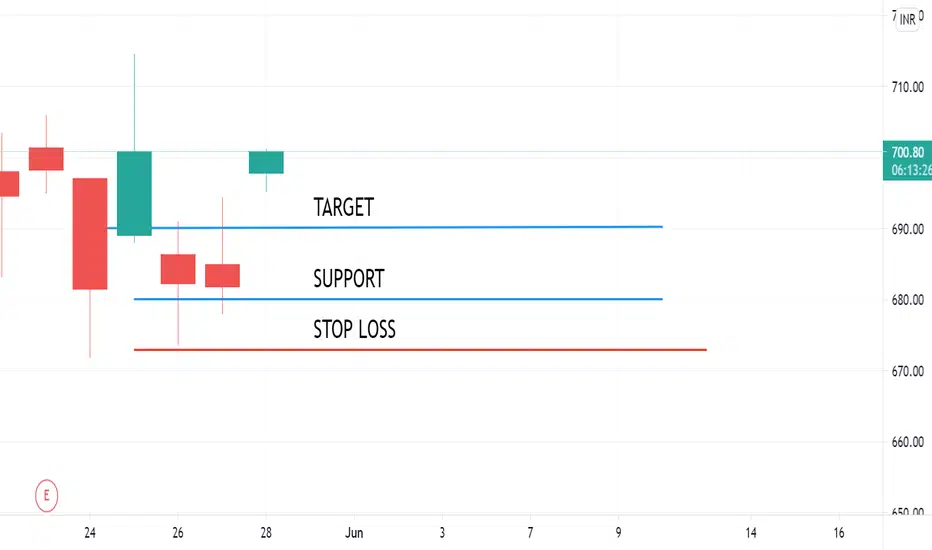This screenshot has width=932, height=550.
Task: Click the 06:13:26 countdown timer label
Action: tap(911, 171)
